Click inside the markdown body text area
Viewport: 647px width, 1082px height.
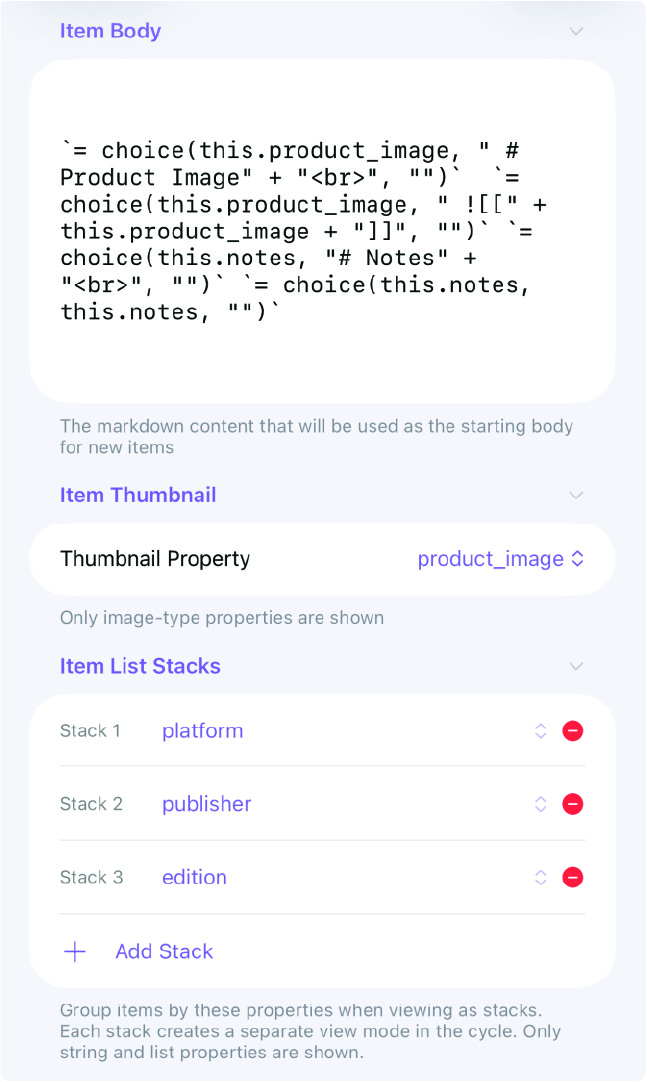click(323, 230)
